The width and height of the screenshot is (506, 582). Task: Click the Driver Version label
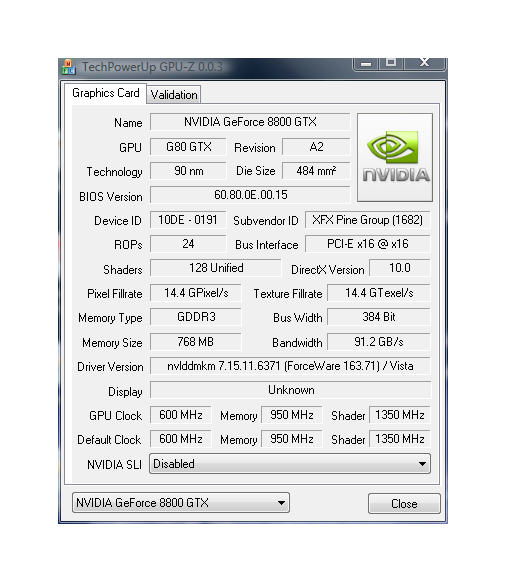tap(110, 367)
